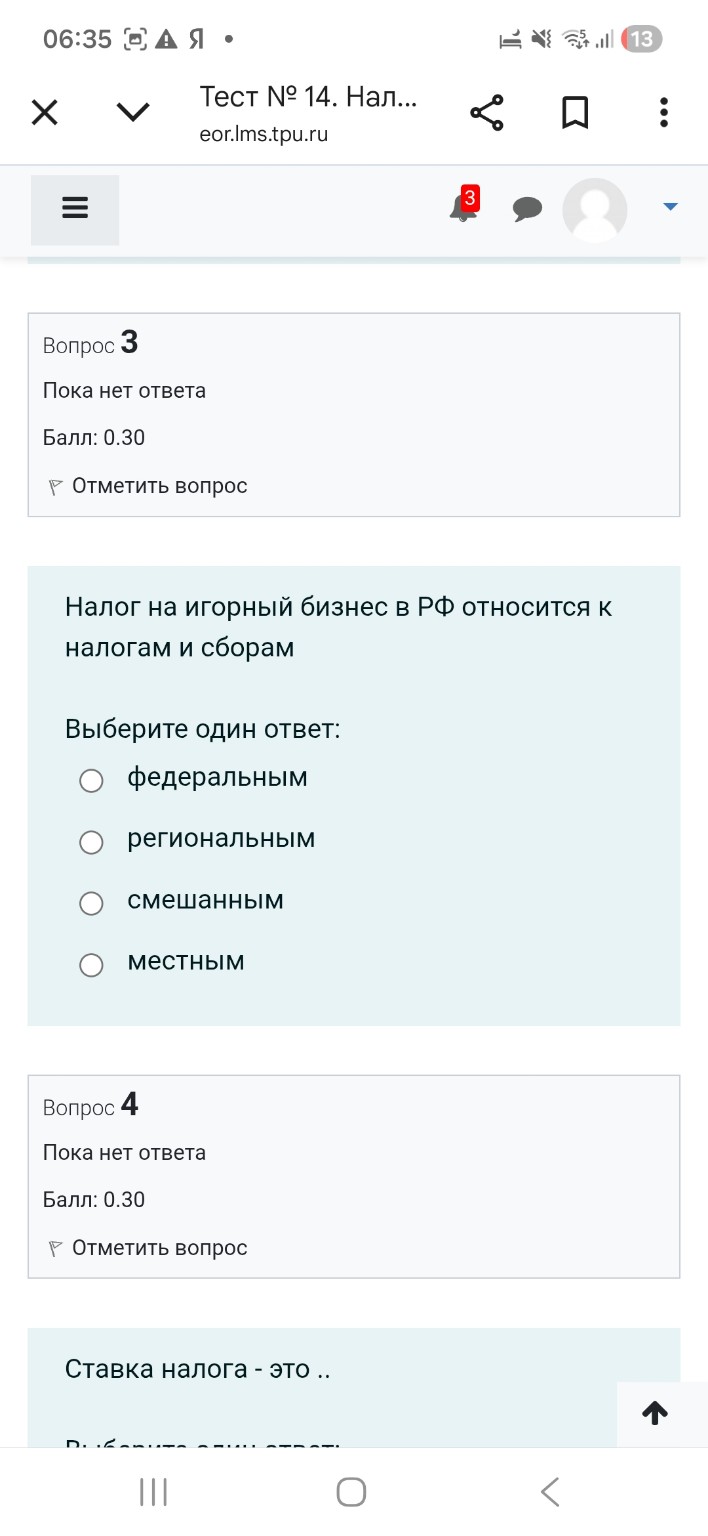Open the browser three-dot overflow menu
The width and height of the screenshot is (708, 1536).
coord(663,112)
